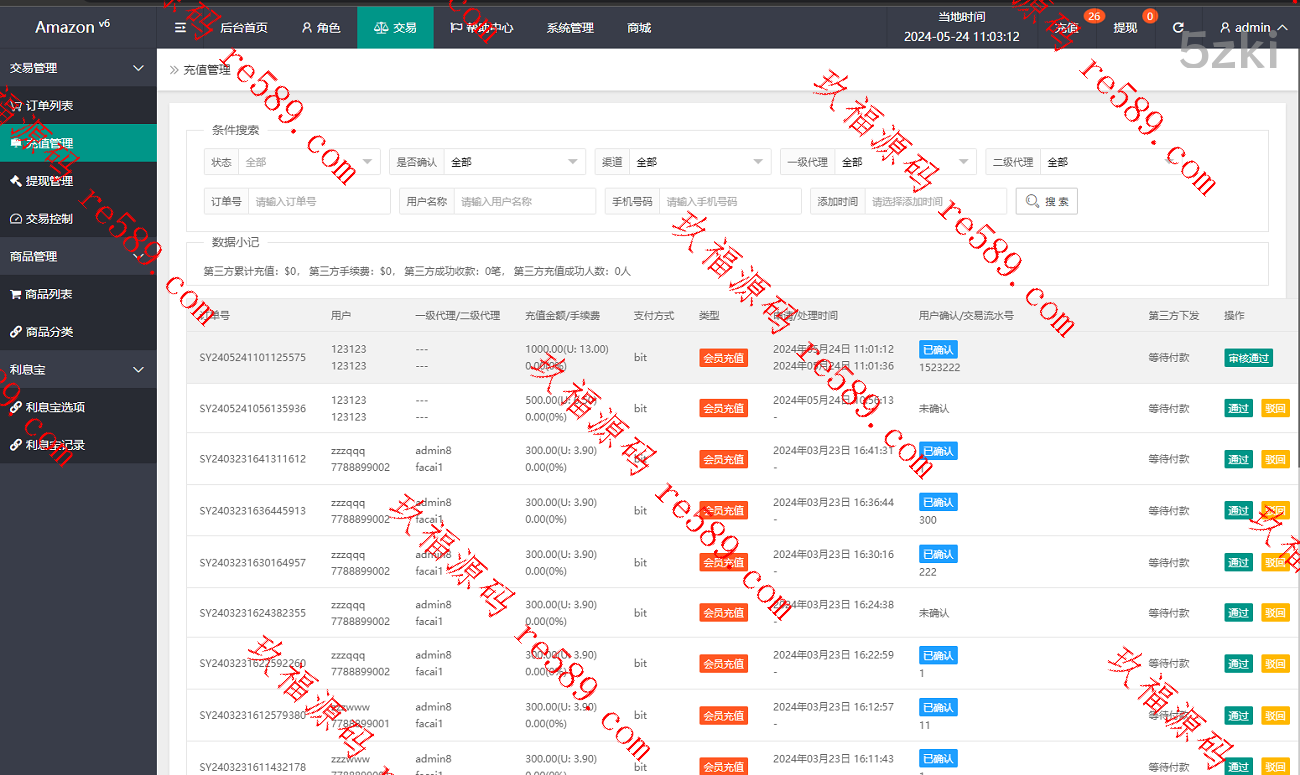Open 利息宝选项 in the sidebar
The image size is (1300, 775).
(55, 407)
